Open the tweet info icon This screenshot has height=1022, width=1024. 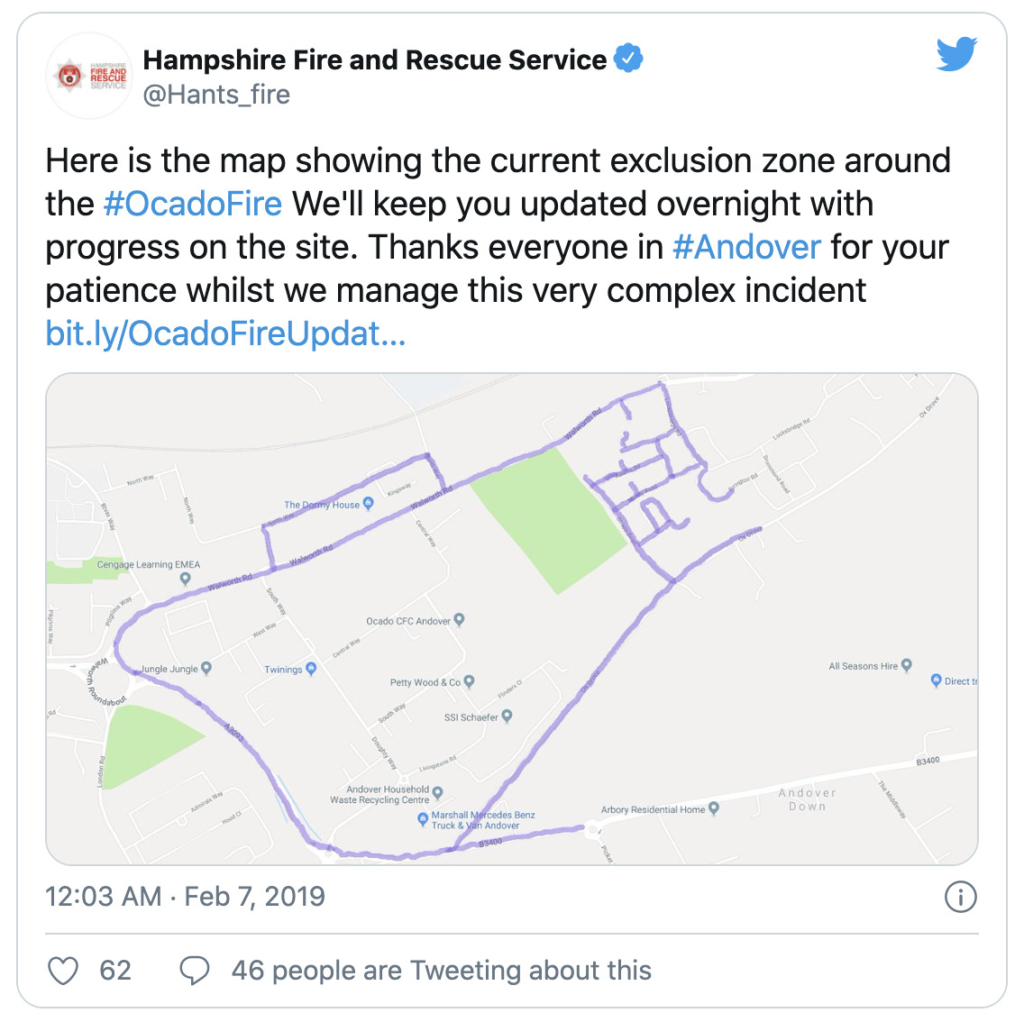(x=960, y=897)
